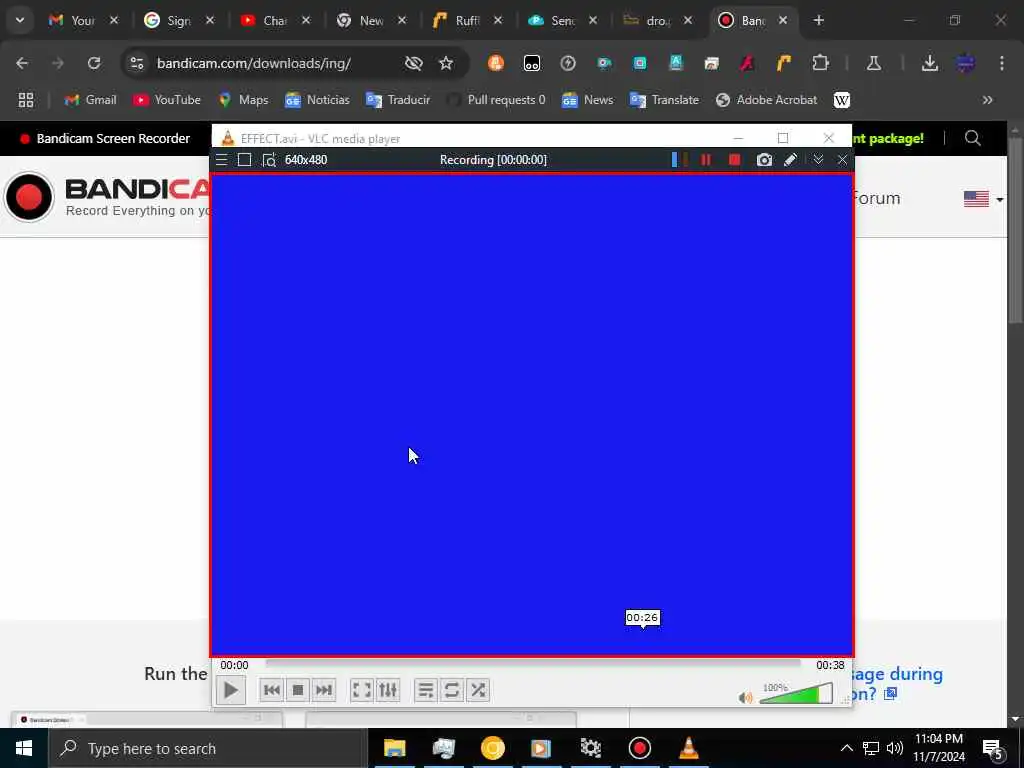Open browser downloads panel

[x=929, y=63]
